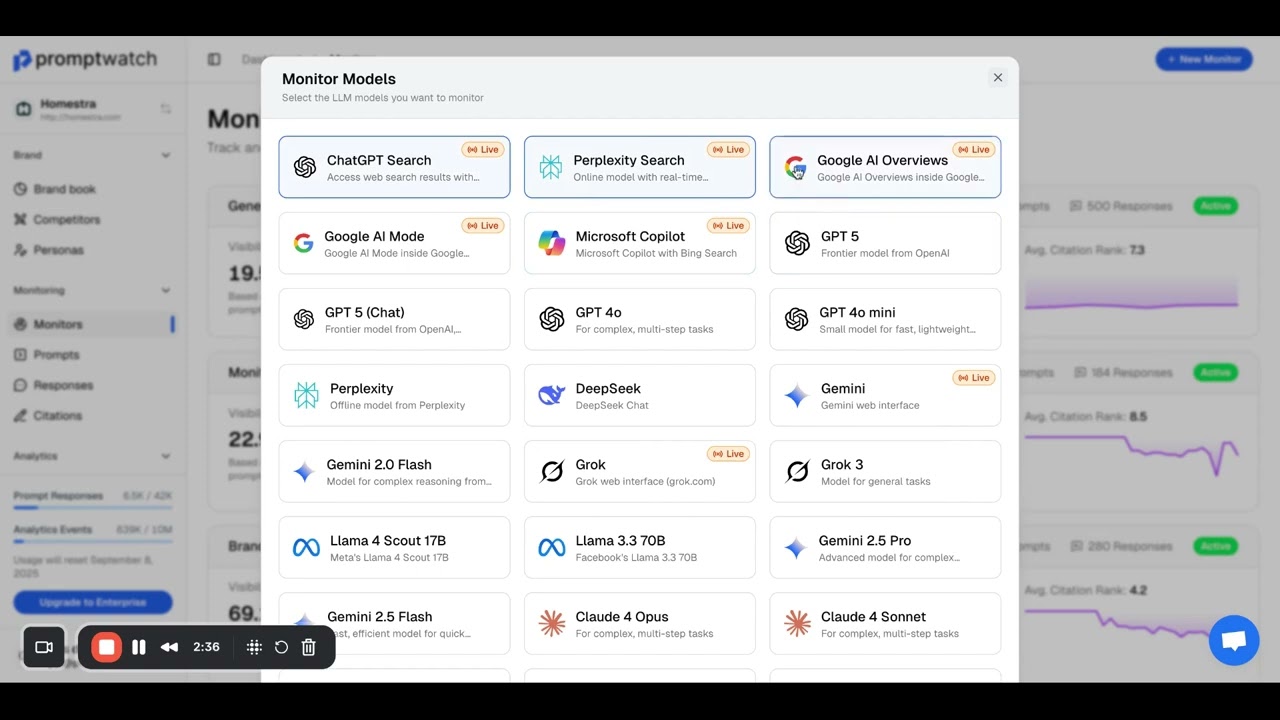Click the Google logo on Google AI Overviews
The height and width of the screenshot is (720, 1280).
[x=795, y=167]
